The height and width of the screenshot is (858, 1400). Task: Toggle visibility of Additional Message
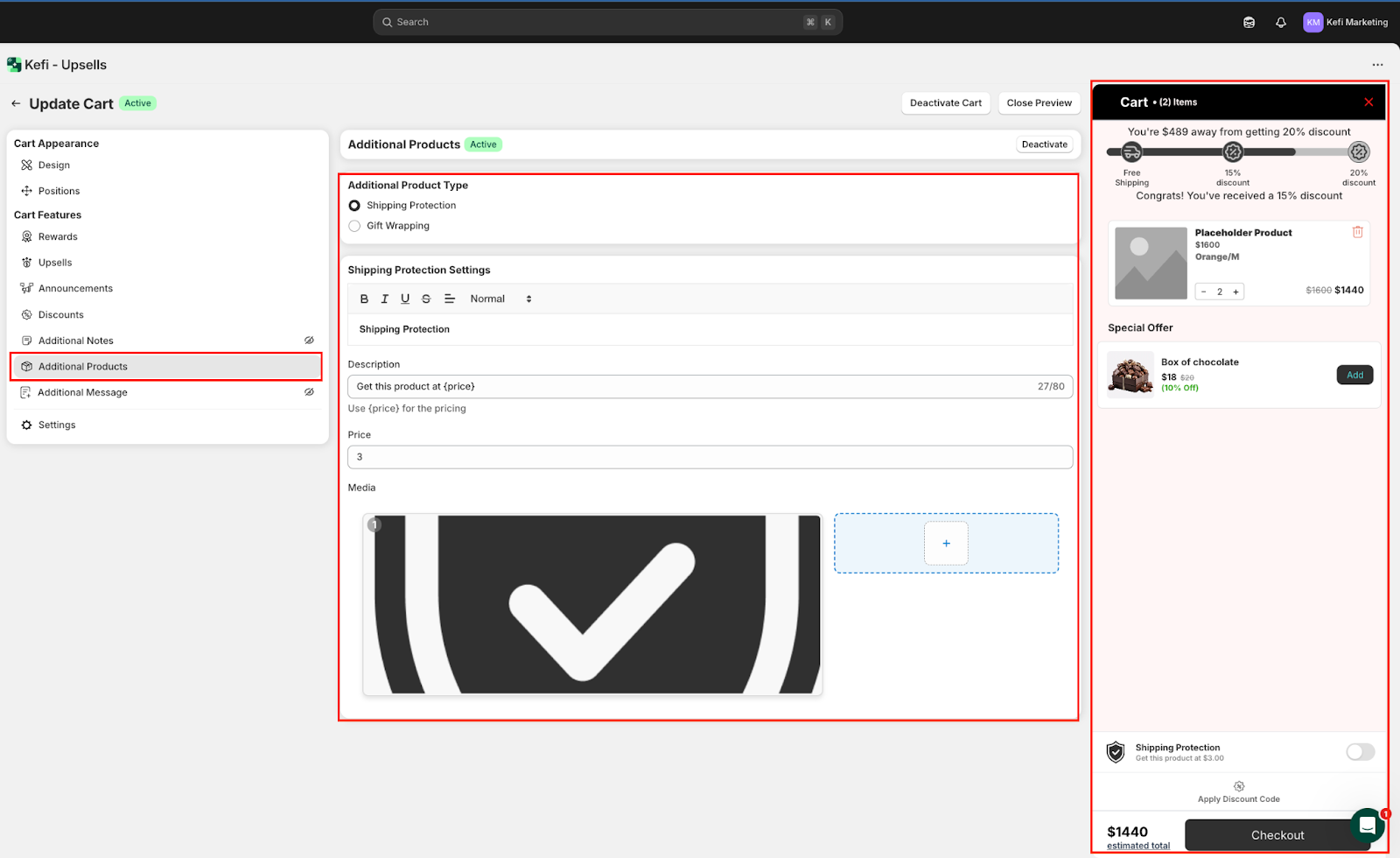coord(309,392)
